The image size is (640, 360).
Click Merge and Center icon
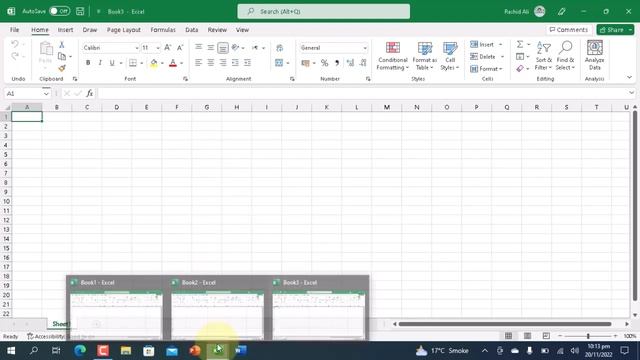pyautogui.click(x=279, y=63)
